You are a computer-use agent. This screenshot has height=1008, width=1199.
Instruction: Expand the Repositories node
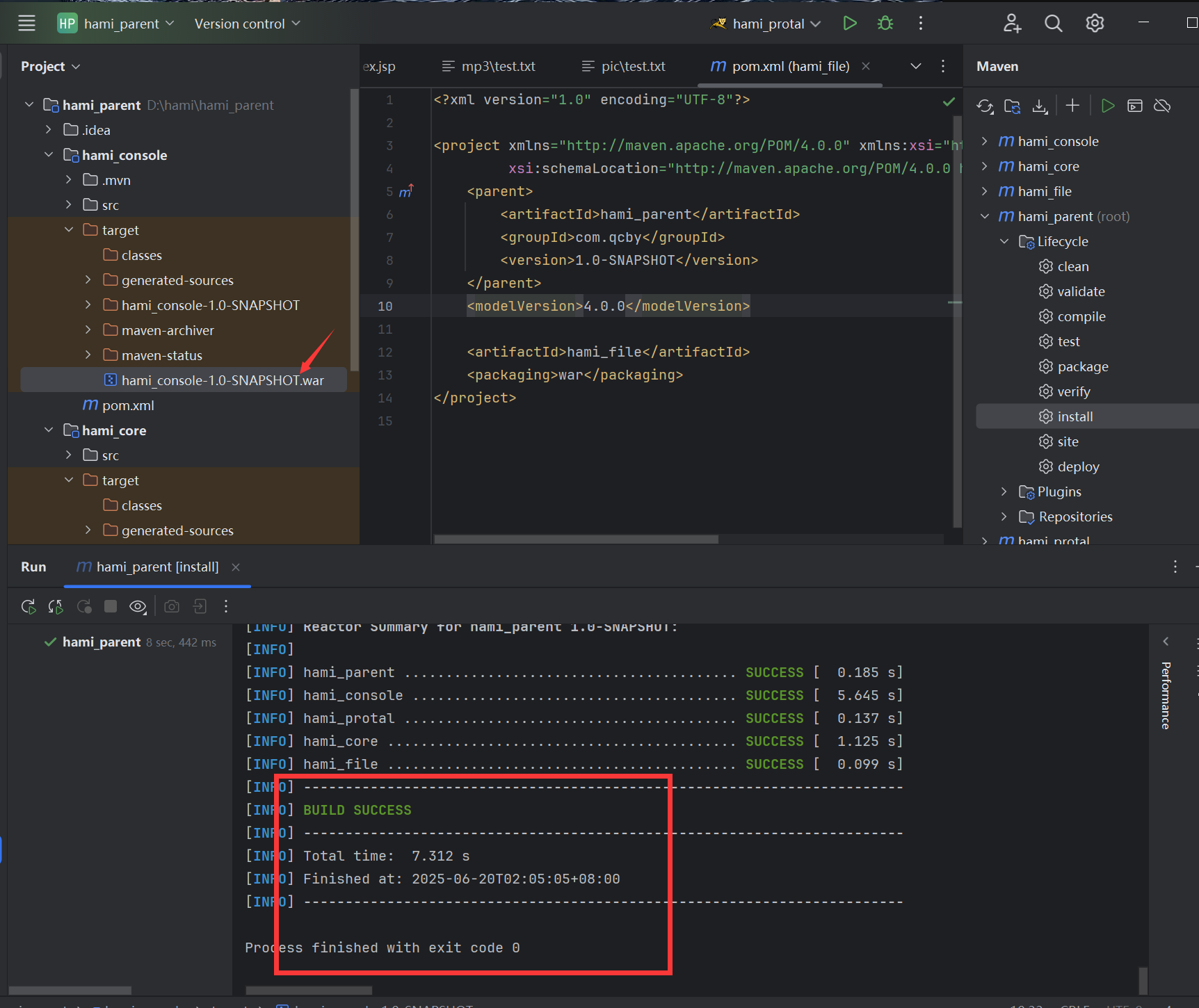1004,517
